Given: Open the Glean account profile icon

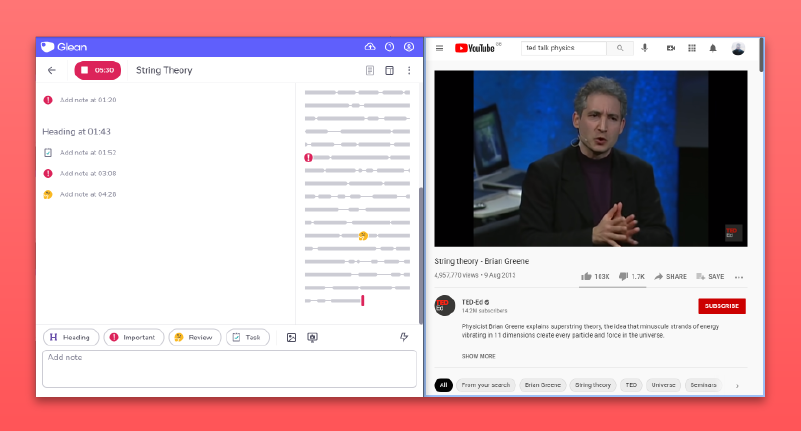Looking at the screenshot, I should pyautogui.click(x=409, y=47).
